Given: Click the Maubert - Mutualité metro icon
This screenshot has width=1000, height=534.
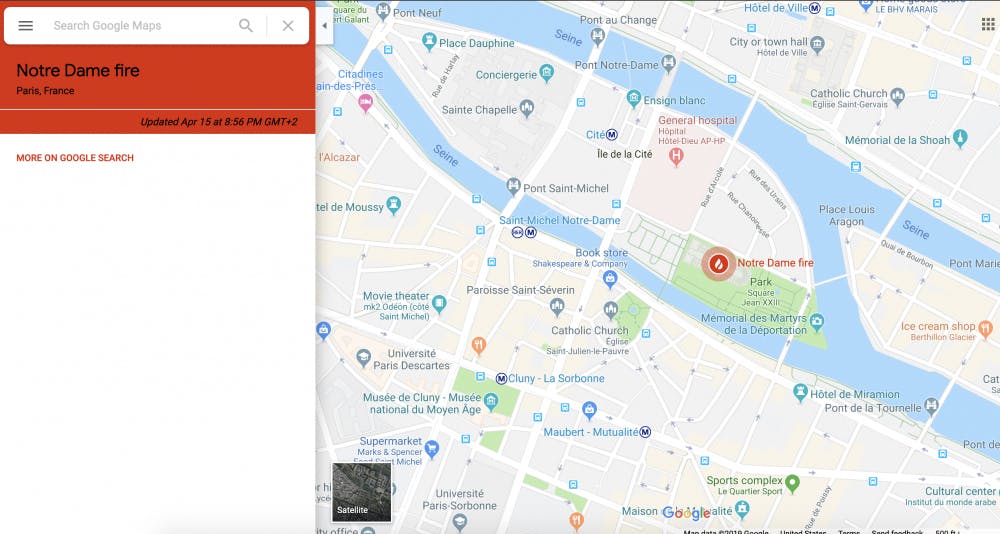Looking at the screenshot, I should 645,432.
